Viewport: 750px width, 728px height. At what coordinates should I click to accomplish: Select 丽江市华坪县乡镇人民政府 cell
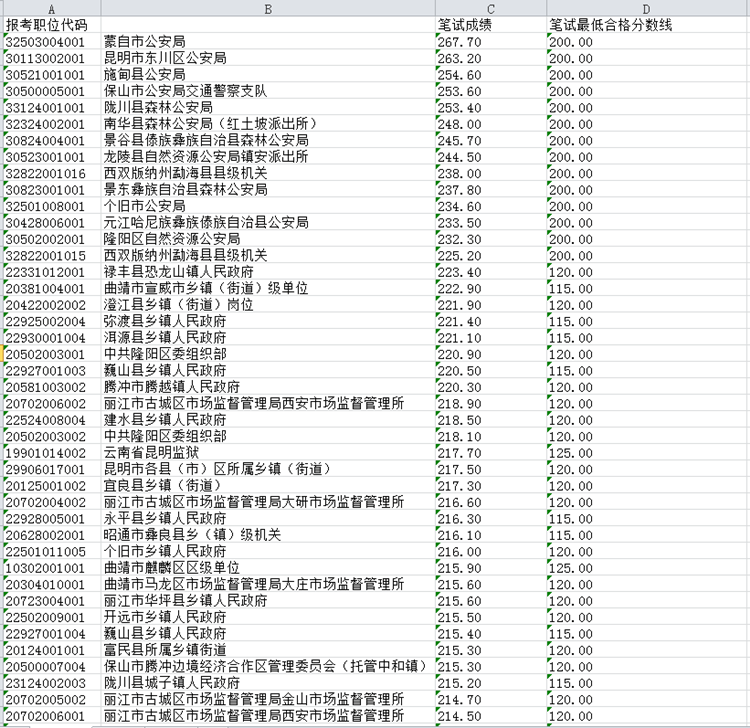(268, 601)
